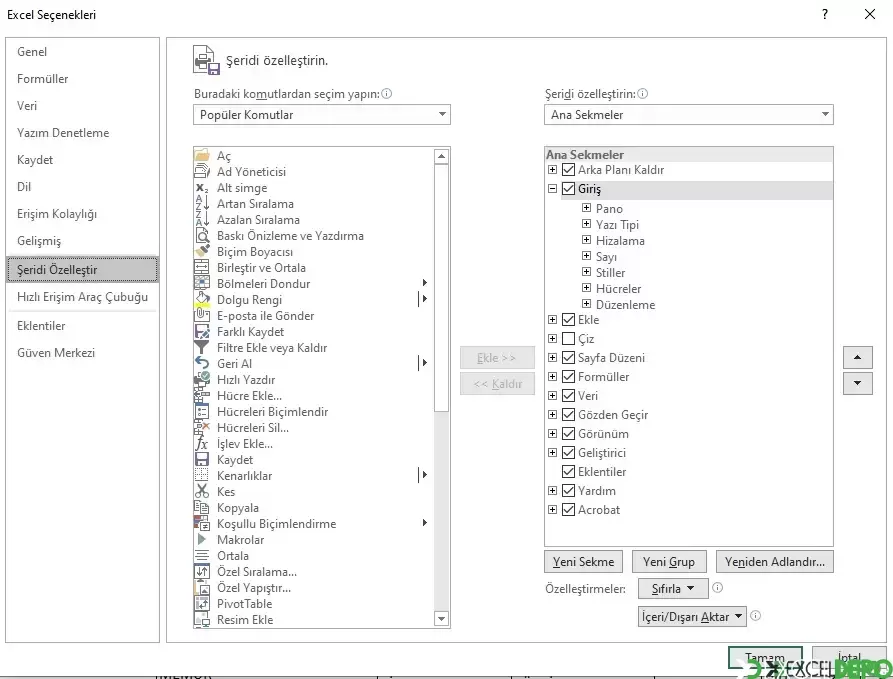
Task: Uncheck the Ekle tab checkbox
Action: [568, 320]
